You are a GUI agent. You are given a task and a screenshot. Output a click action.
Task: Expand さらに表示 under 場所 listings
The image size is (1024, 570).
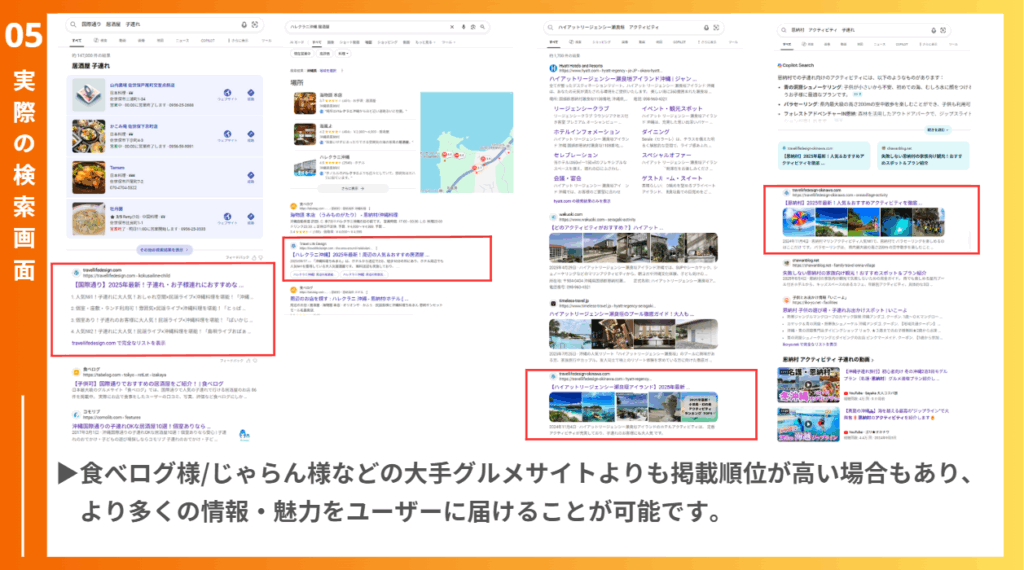[x=350, y=188]
